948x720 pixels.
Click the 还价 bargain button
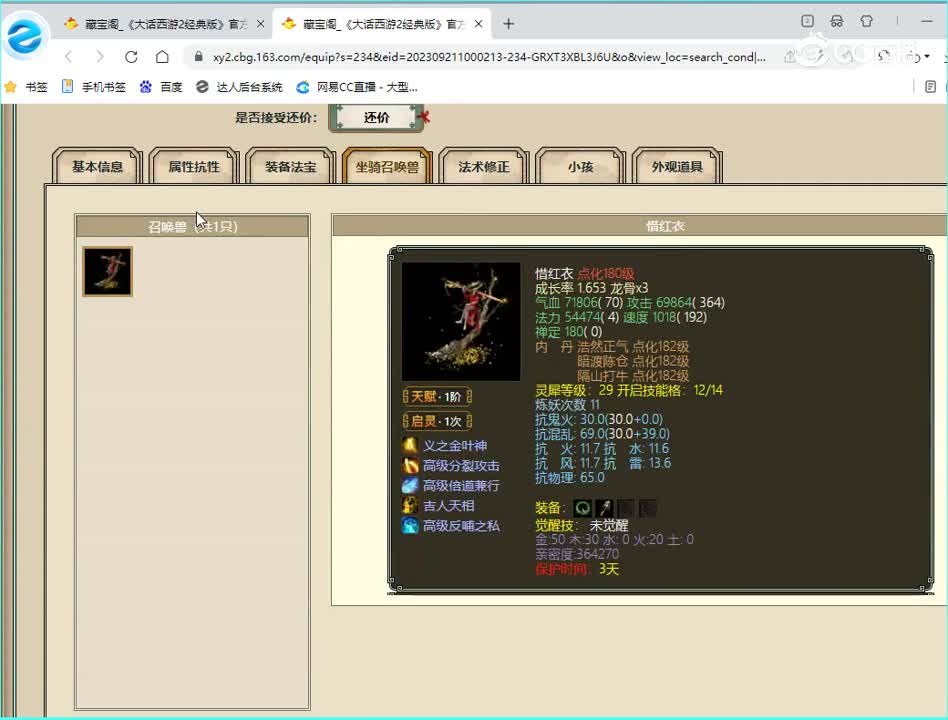click(x=376, y=117)
